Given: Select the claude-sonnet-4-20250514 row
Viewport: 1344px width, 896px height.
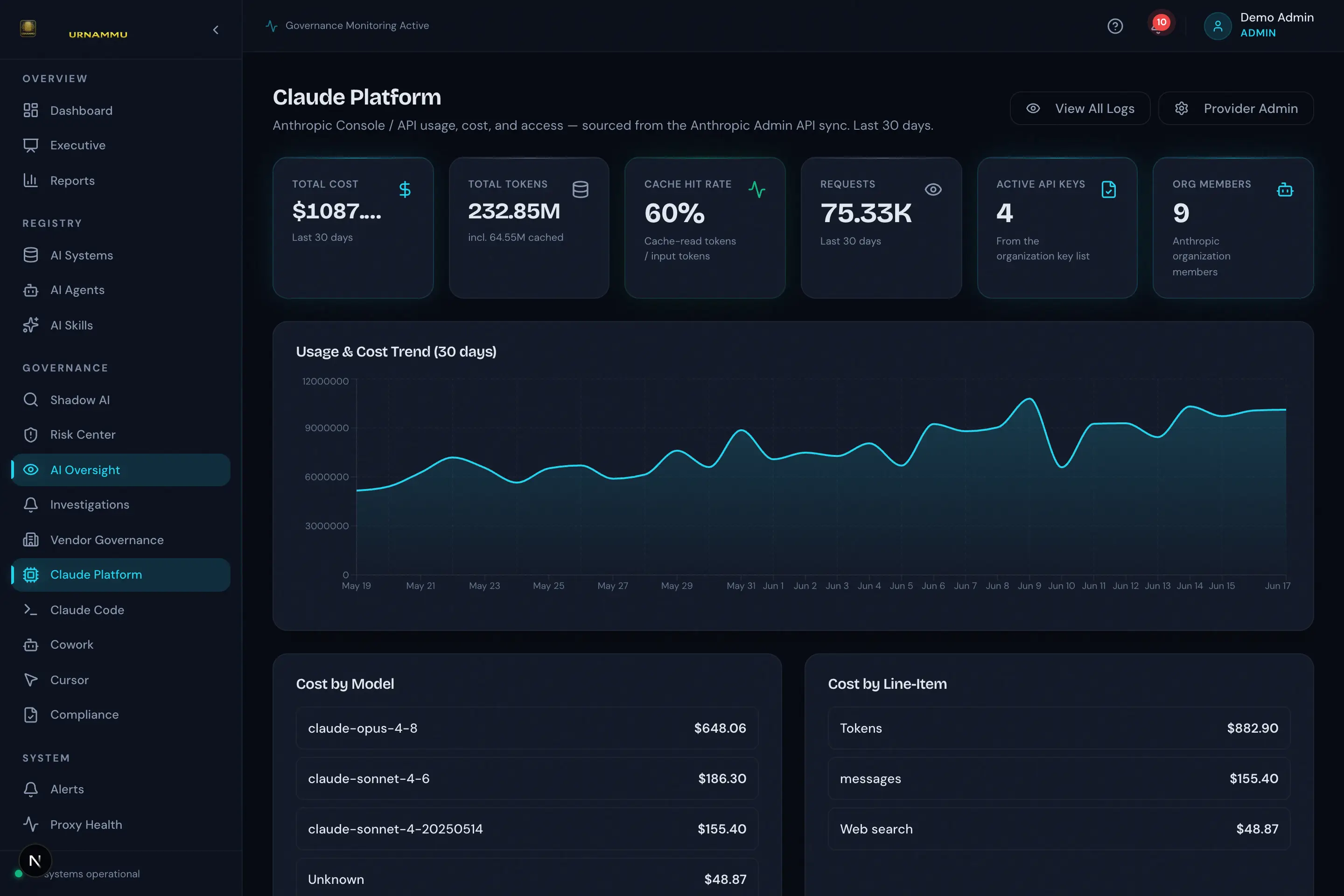Looking at the screenshot, I should click(x=527, y=829).
